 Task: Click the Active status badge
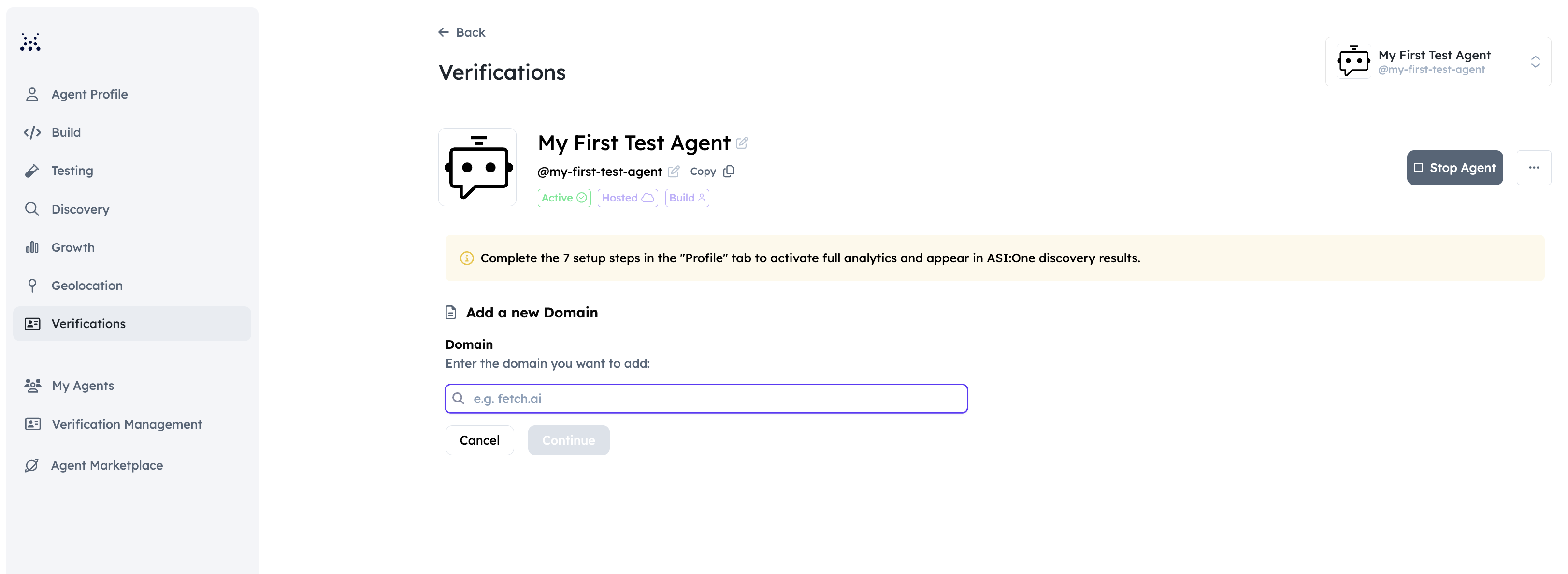(x=564, y=198)
